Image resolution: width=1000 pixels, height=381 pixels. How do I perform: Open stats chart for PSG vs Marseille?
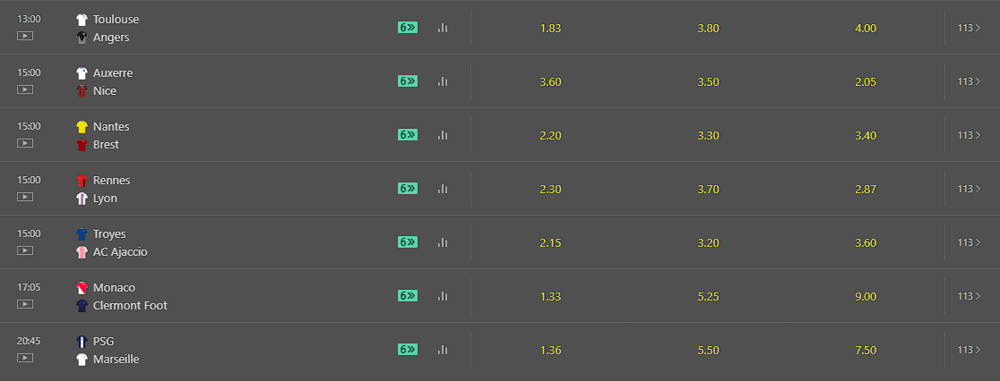[443, 350]
